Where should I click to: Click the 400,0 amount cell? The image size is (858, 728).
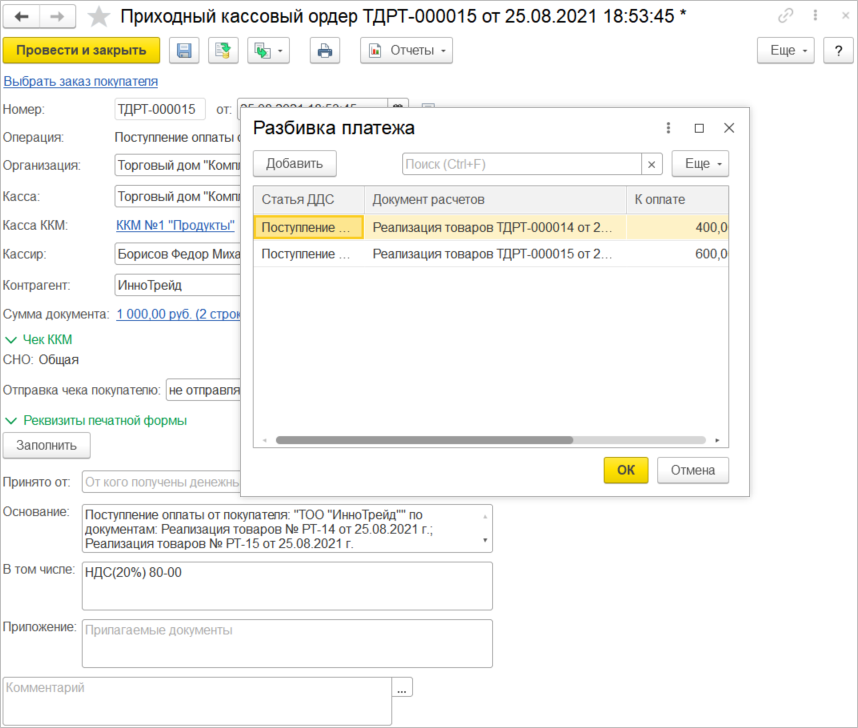[x=677, y=227]
